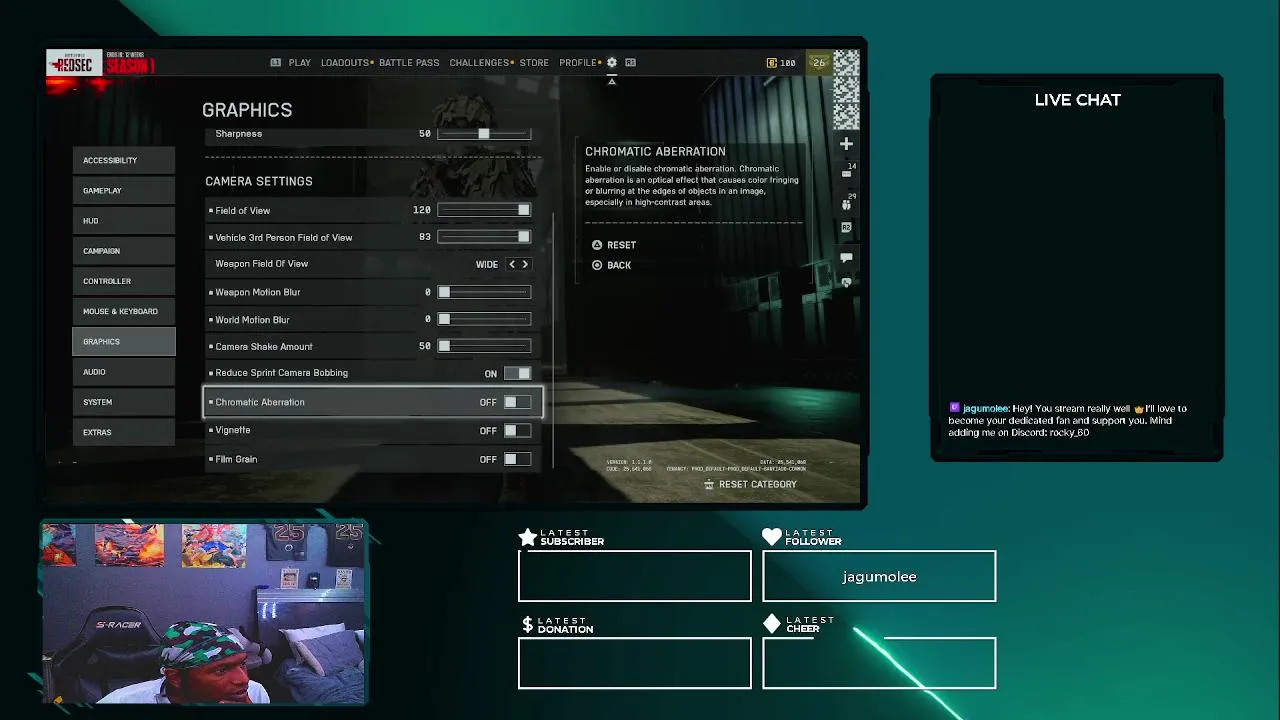Open the Challenges tab
1280x720 pixels.
[479, 63]
